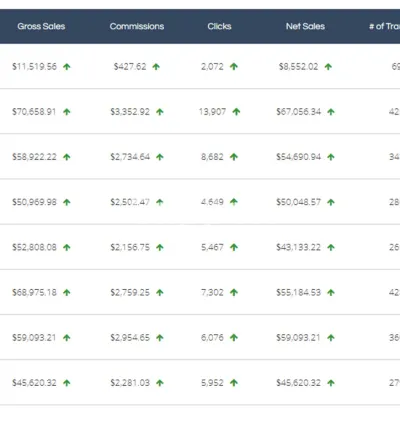This screenshot has width=400, height=424.
Task: Click the up arrow beside $58,922.22
Action: pos(67,157)
